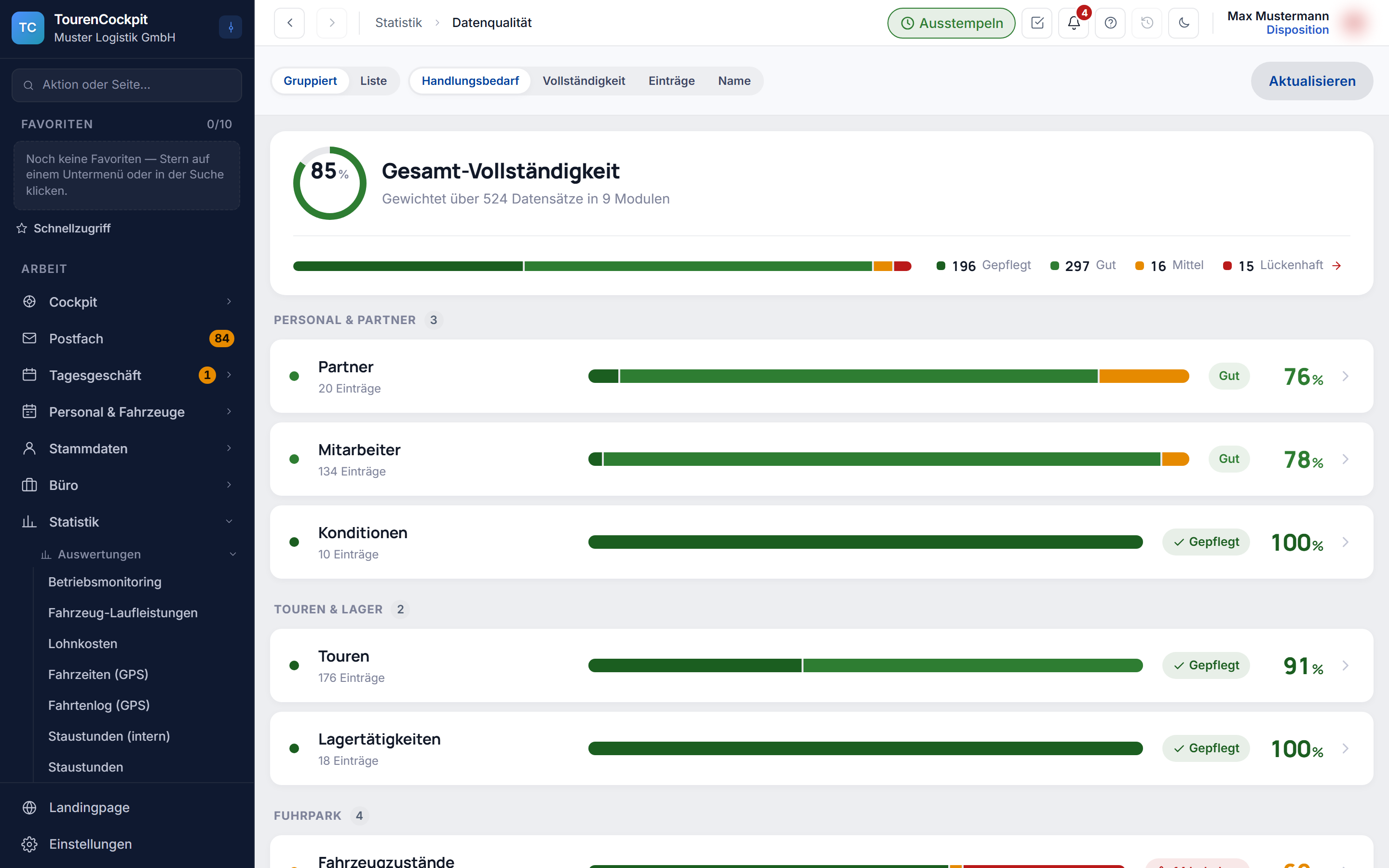Viewport: 1389px width, 868px height.
Task: Open the help question mark icon
Action: [x=1111, y=23]
